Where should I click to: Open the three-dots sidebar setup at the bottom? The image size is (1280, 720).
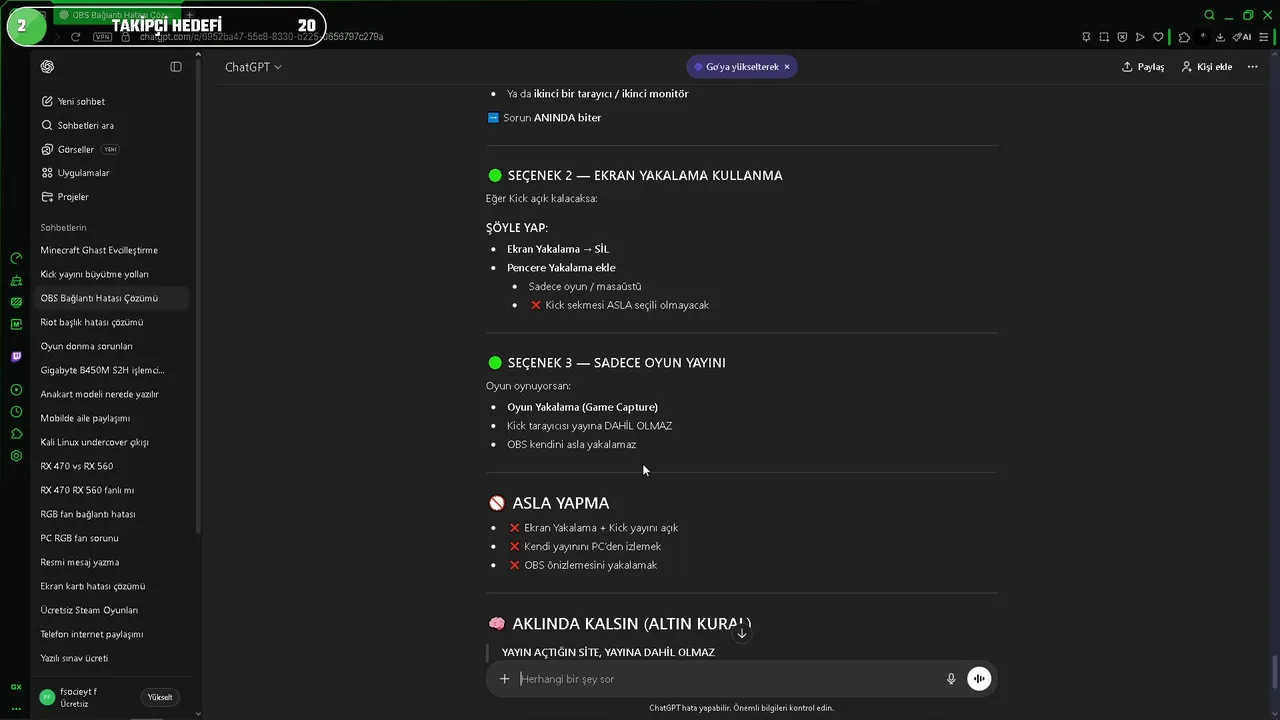pos(16,708)
